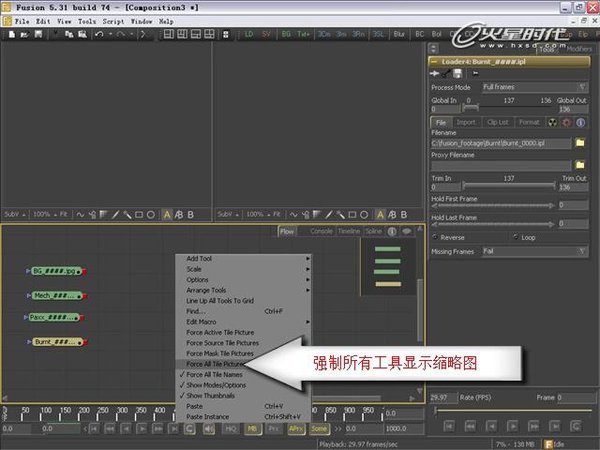
Task: Expand the Arrange Tools submenu
Action: 243,290
